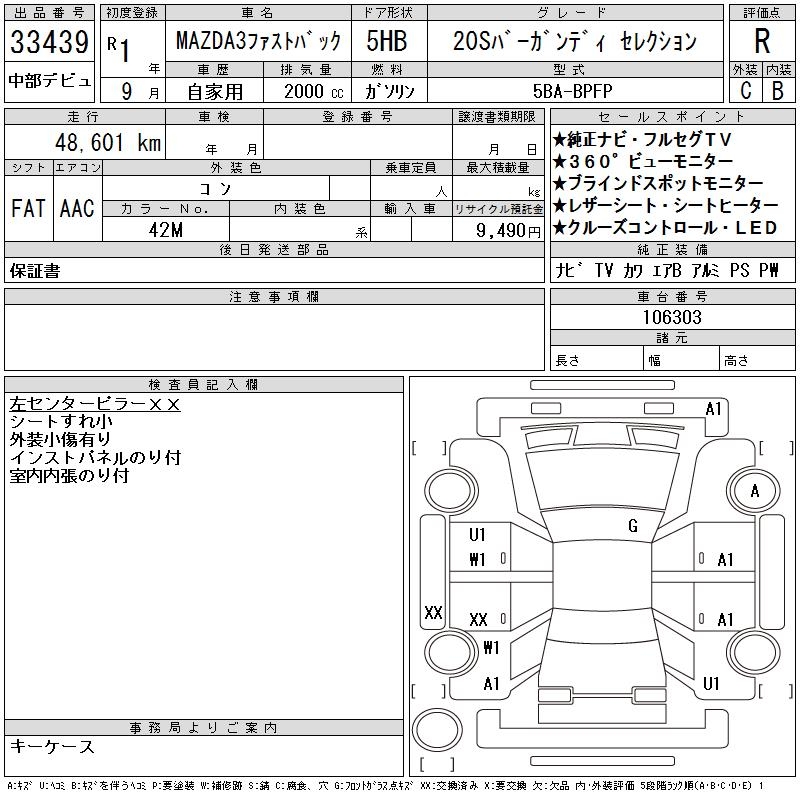The width and height of the screenshot is (800, 800).
Task: Click "保証書" under 後日発送部品
Action: tap(35, 271)
